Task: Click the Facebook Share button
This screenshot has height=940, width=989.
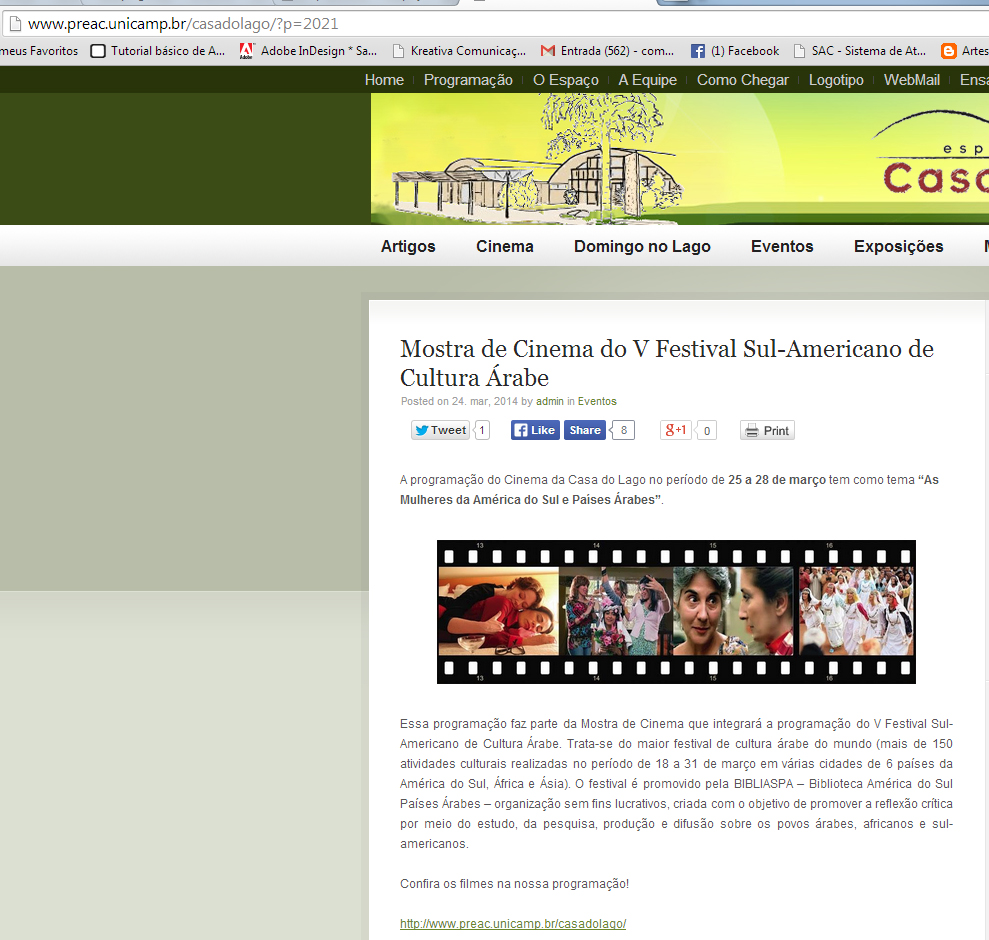Action: (x=585, y=430)
